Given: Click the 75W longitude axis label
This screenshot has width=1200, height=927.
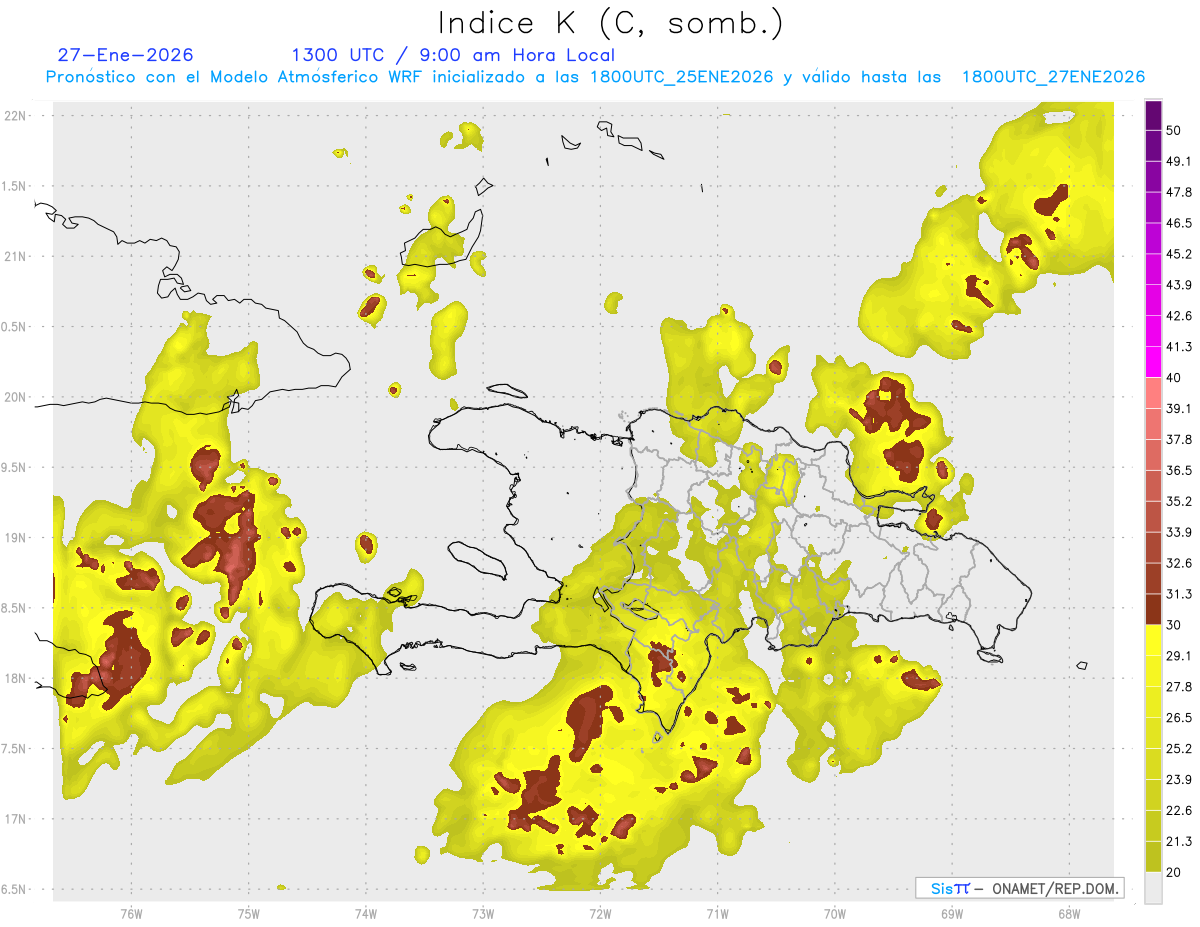Looking at the screenshot, I should click(x=249, y=914).
